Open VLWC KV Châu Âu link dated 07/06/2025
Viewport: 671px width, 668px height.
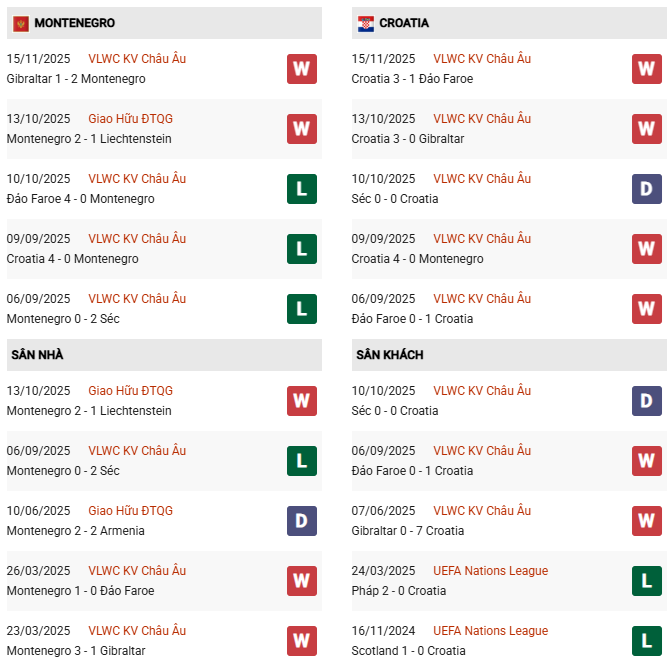coord(482,511)
